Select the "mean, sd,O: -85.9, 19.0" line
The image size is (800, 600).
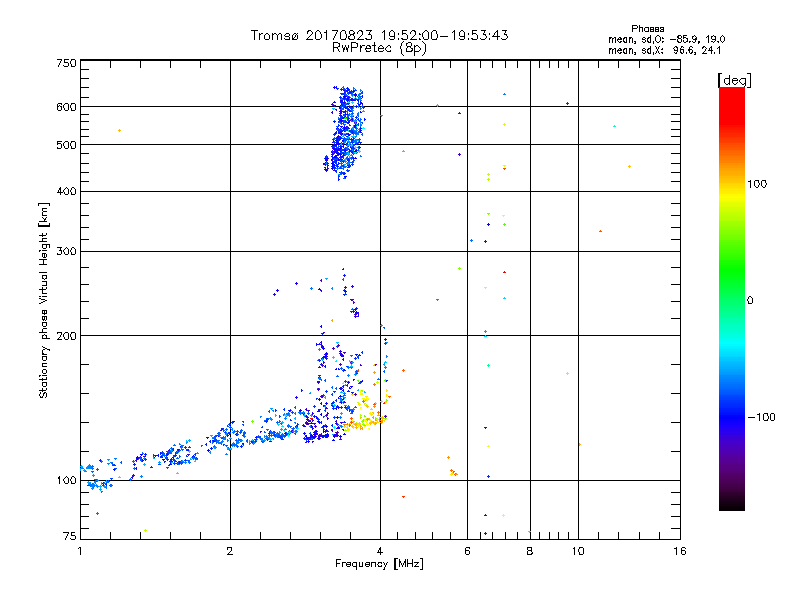point(666,39)
